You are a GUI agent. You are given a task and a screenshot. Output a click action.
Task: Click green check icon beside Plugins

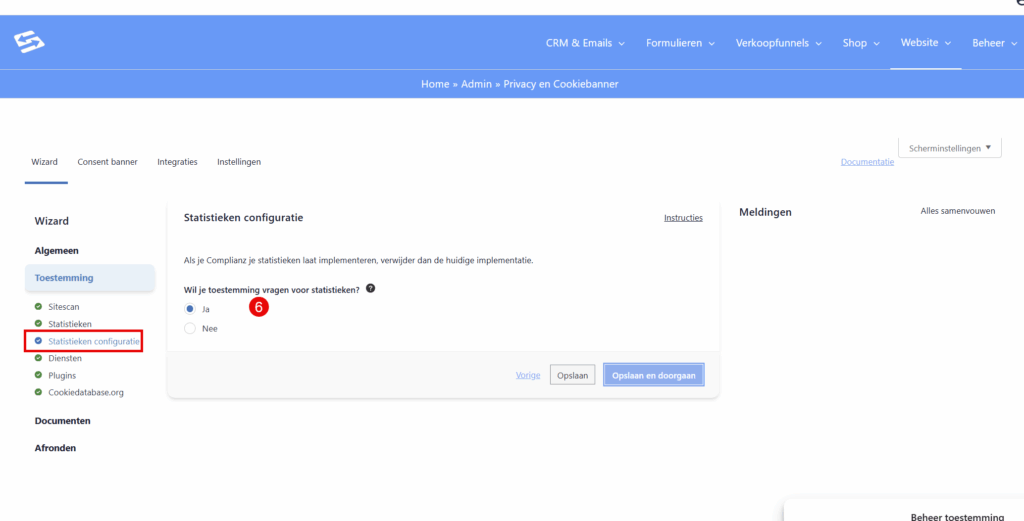tap(39, 375)
